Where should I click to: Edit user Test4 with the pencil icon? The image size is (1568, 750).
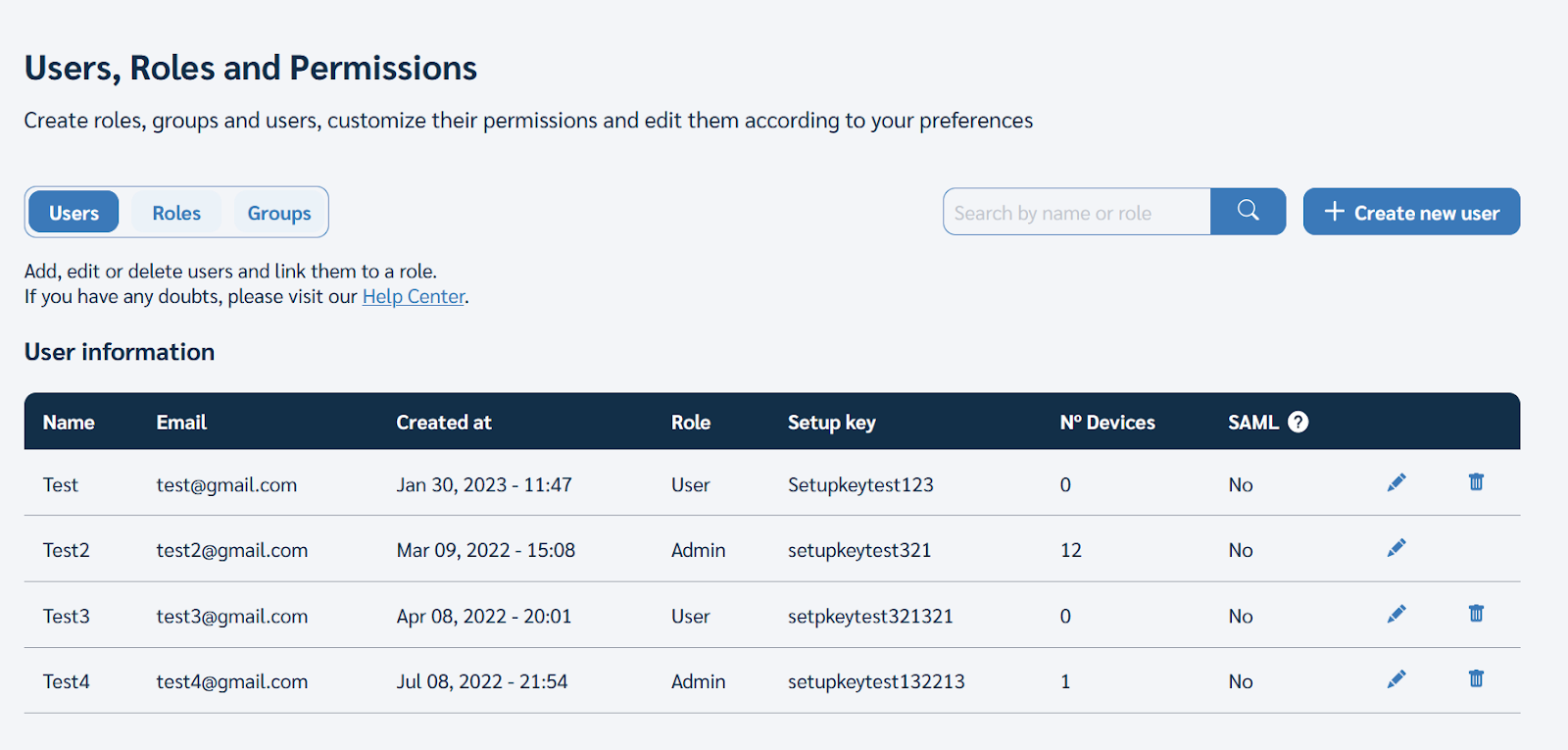coord(1396,679)
